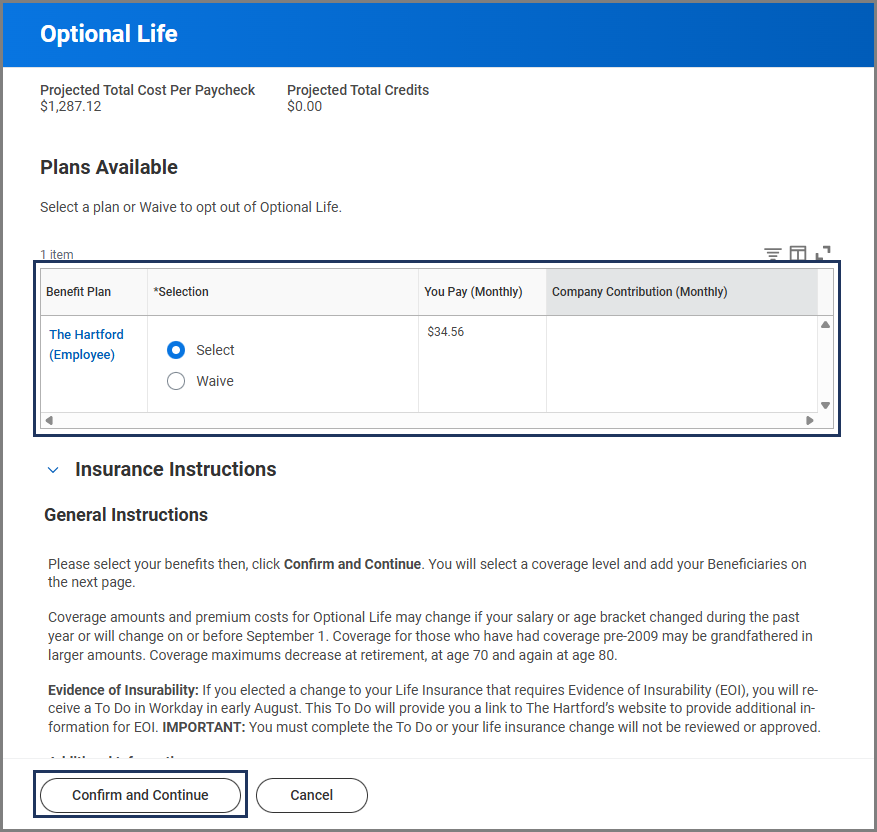Toggle fullscreen view for the plans table
The height and width of the screenshot is (832, 877).
coord(823,254)
